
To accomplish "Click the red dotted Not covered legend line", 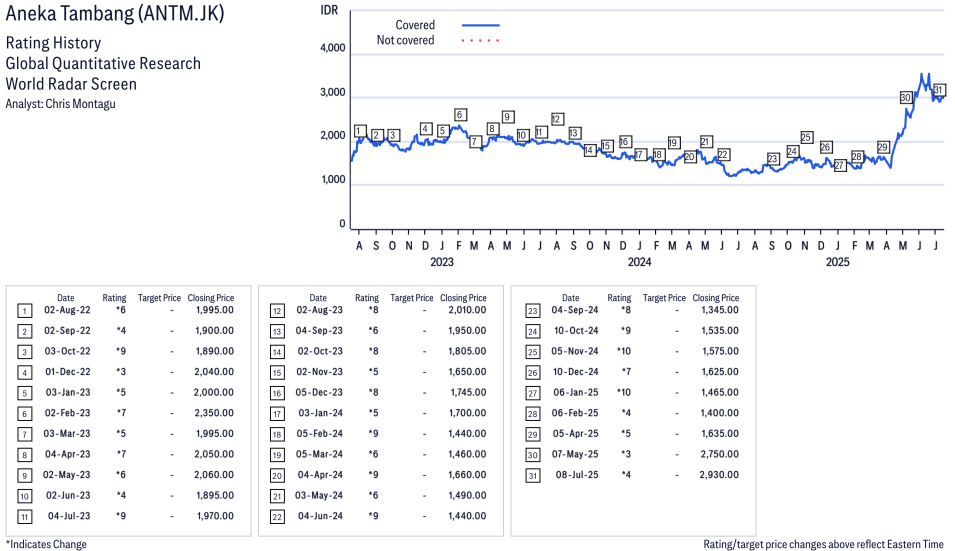I will pyautogui.click(x=481, y=41).
